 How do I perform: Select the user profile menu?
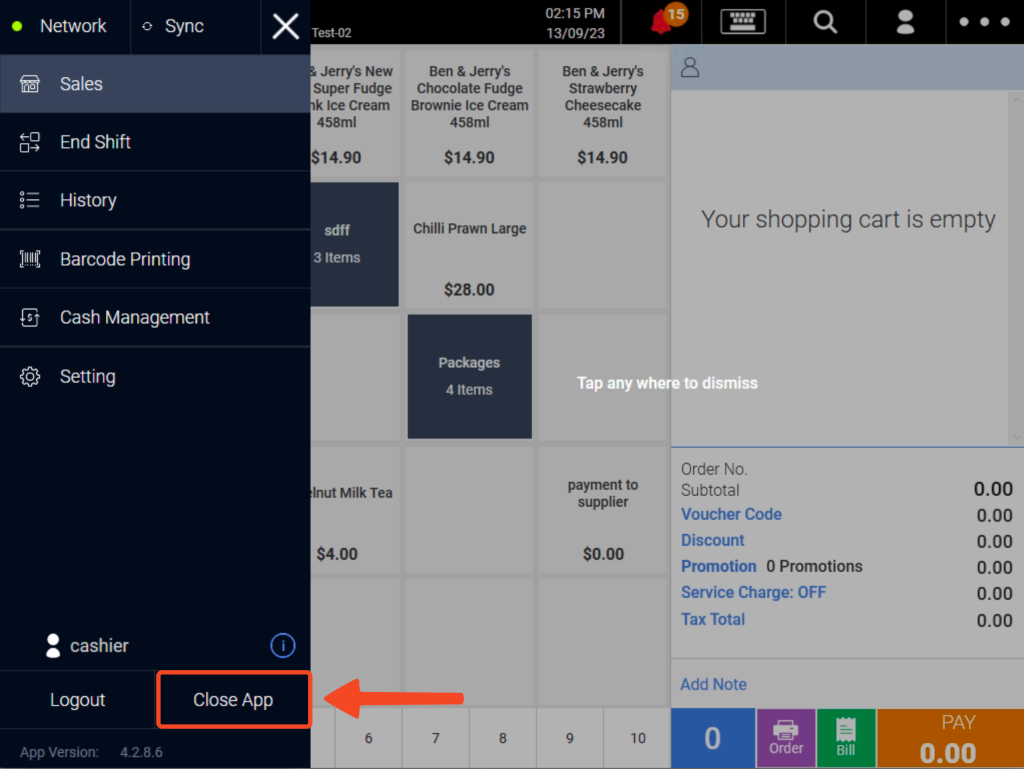905,22
